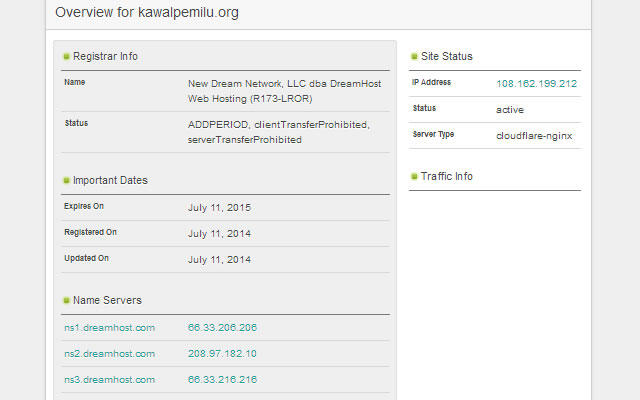Image resolution: width=640 pixels, height=400 pixels.
Task: Click the Status label in Site Status
Action: 424,108
